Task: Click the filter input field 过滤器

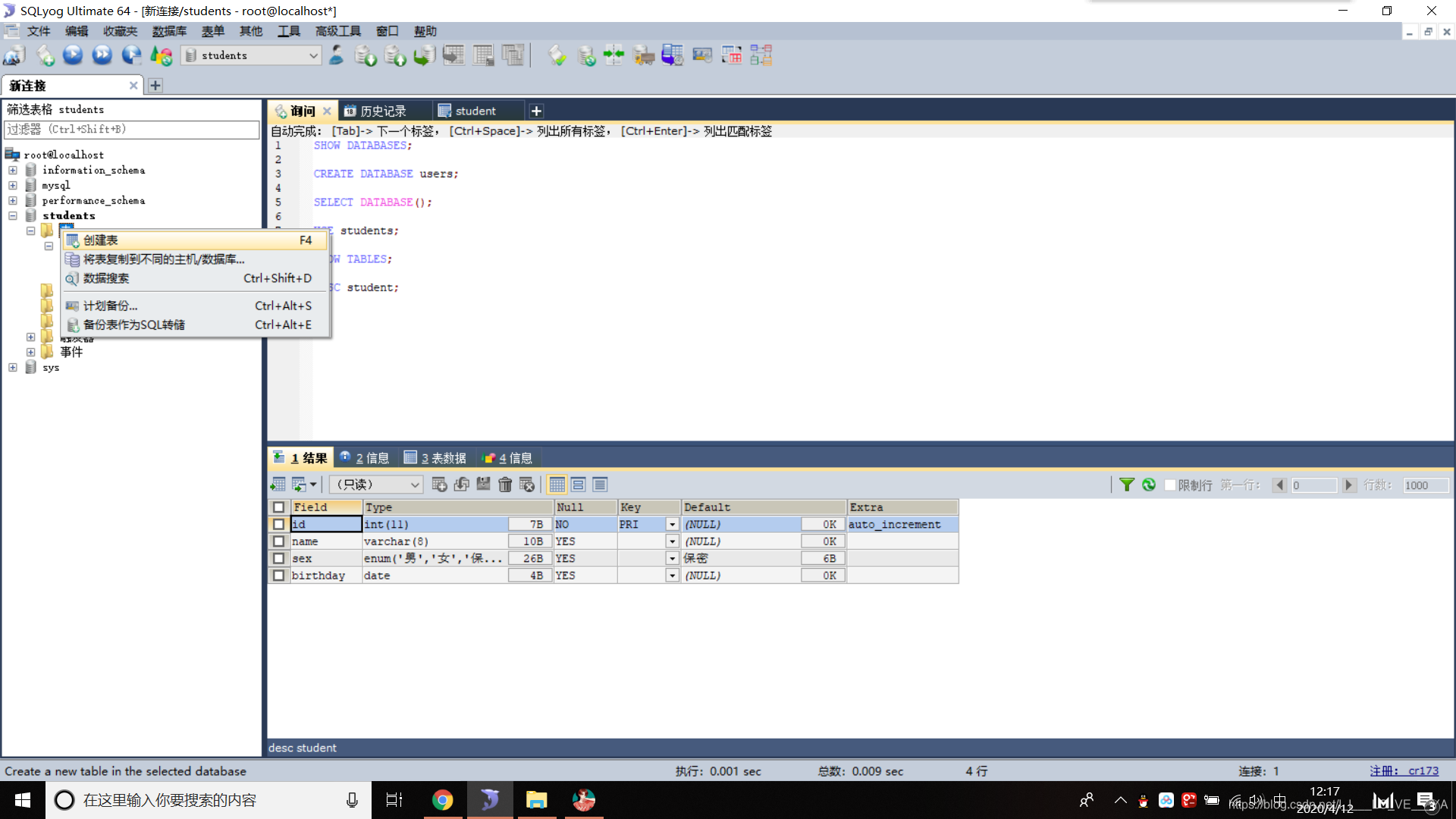Action: pos(132,130)
